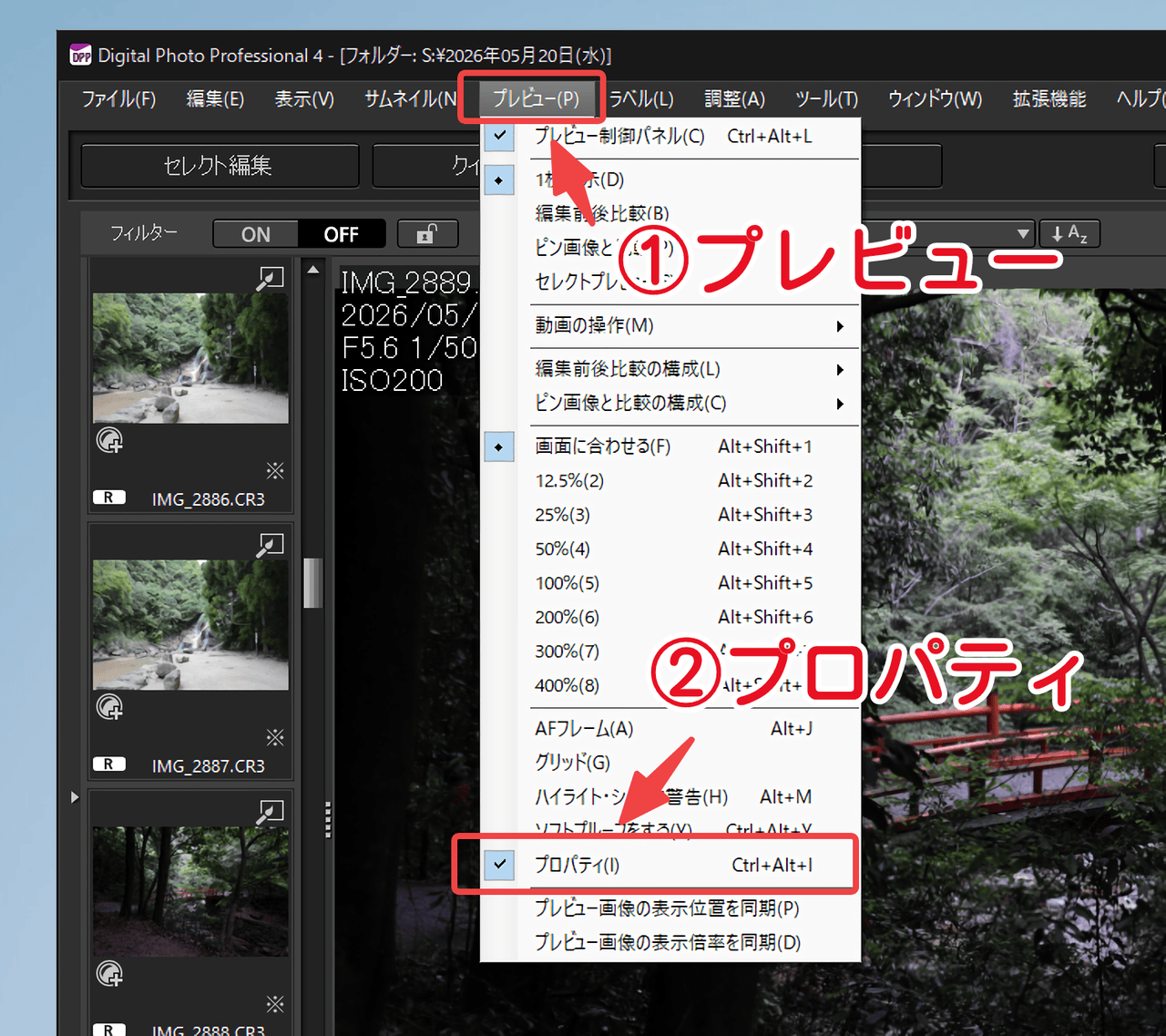
Task: Click the sort A-Z arrow icon
Action: pyautogui.click(x=1069, y=234)
